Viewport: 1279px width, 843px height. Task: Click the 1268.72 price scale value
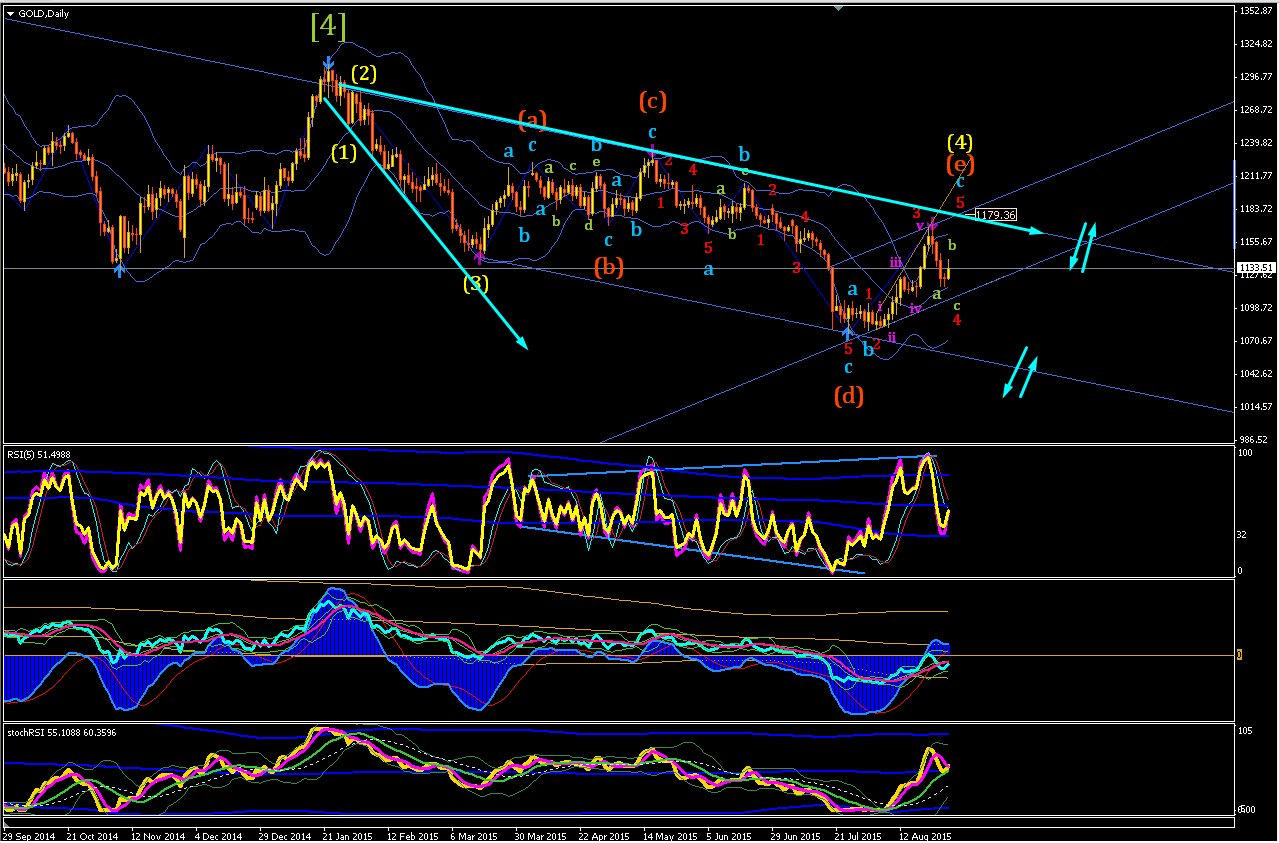[1254, 110]
